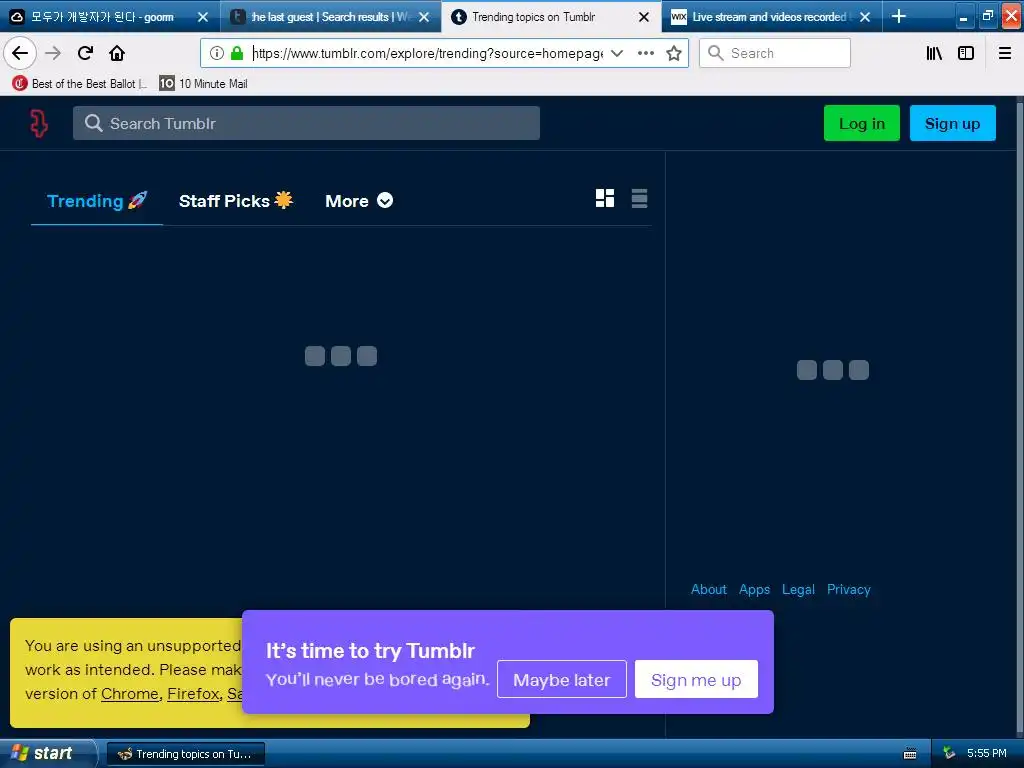The image size is (1024, 768).
Task: Switch to Live stream and videos tab
Action: [x=769, y=17]
